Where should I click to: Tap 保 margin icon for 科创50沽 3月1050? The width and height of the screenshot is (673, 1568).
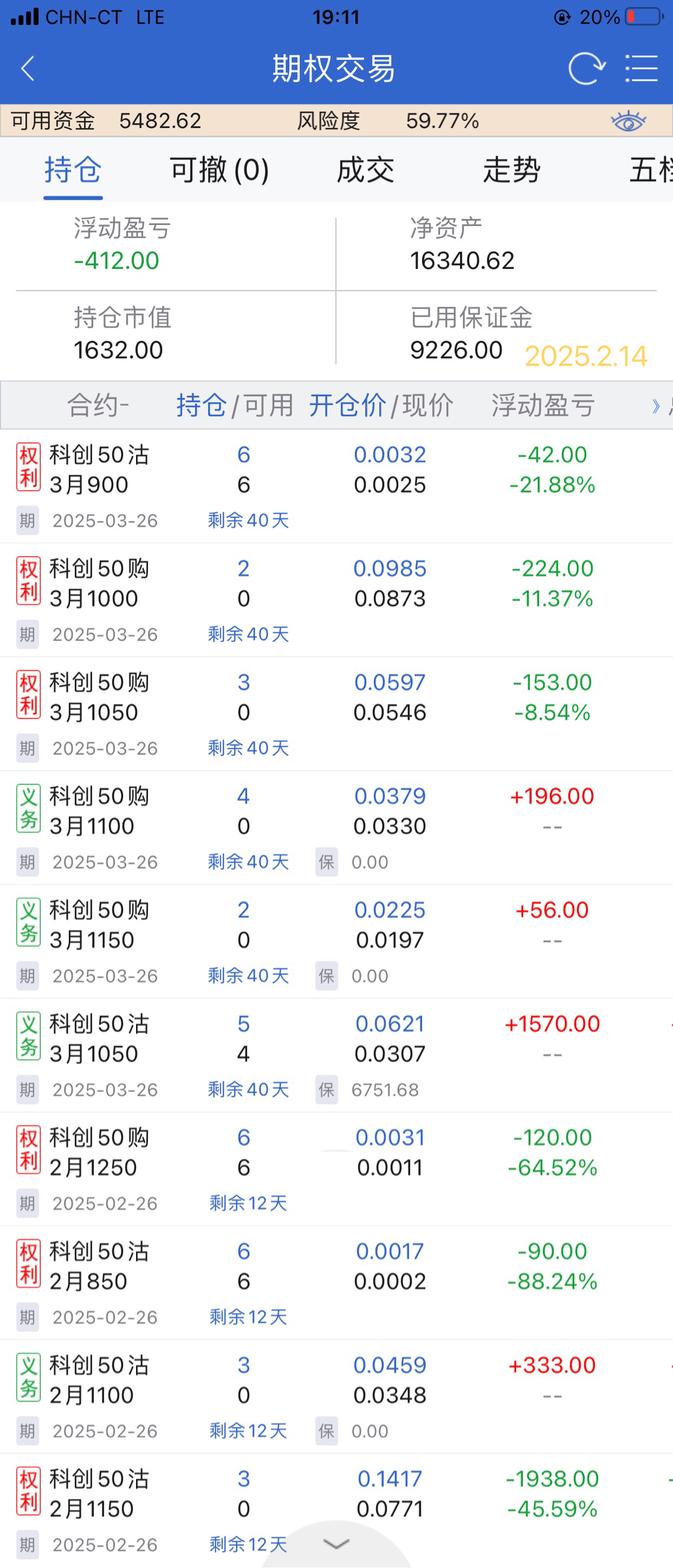326,1089
